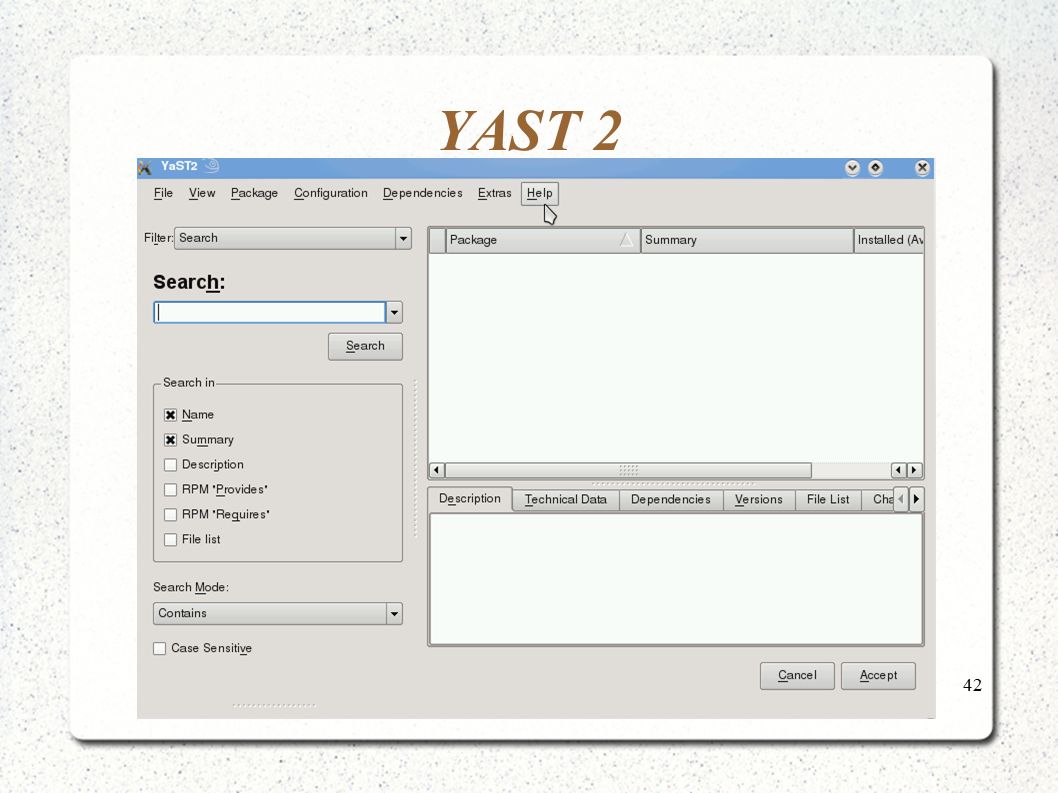Uncheck the Summary search option

pyautogui.click(x=171, y=440)
